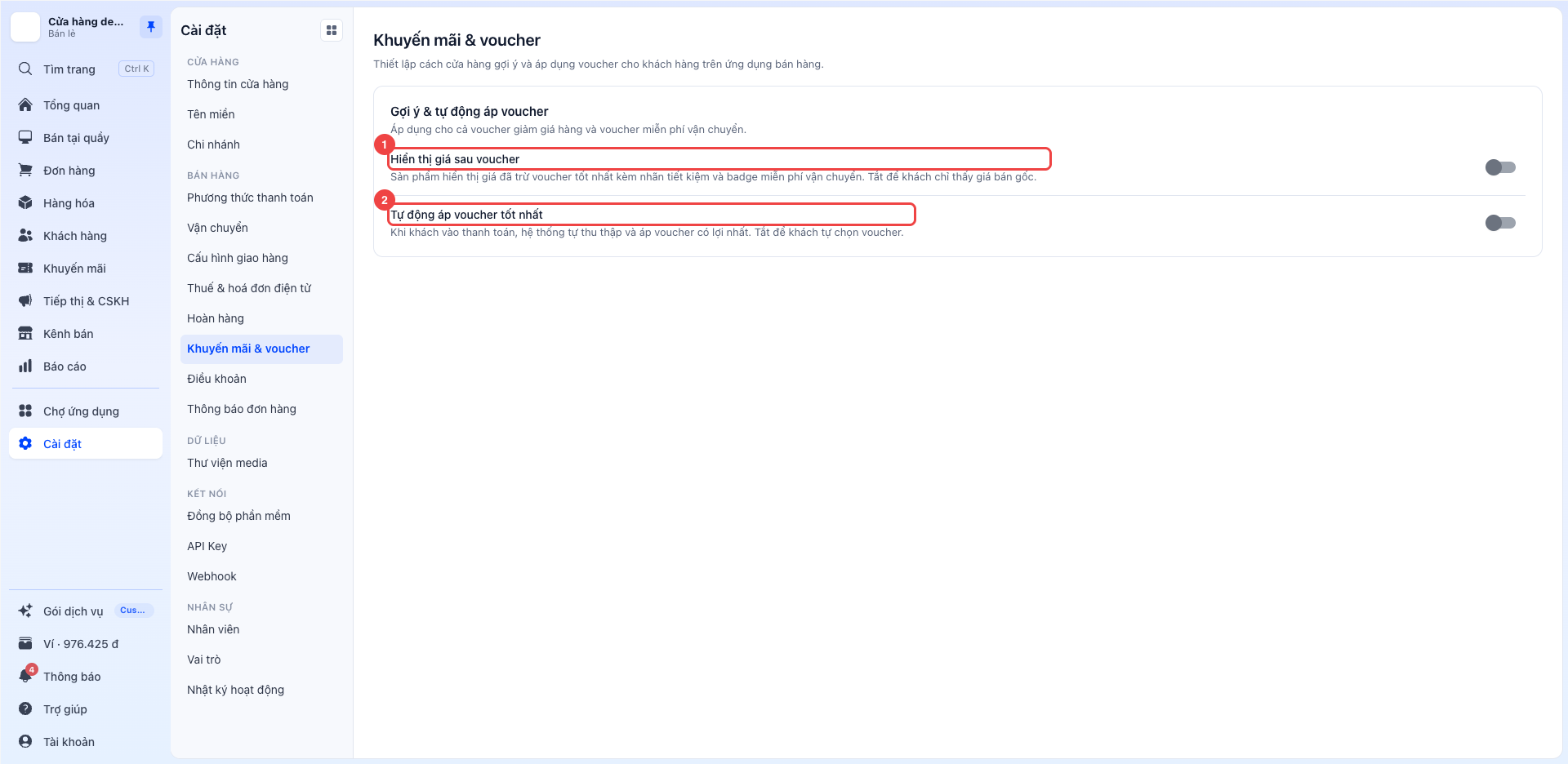Go to Nhật ký hoạt động page
Screen dimensions: 1568x764
pos(261,690)
